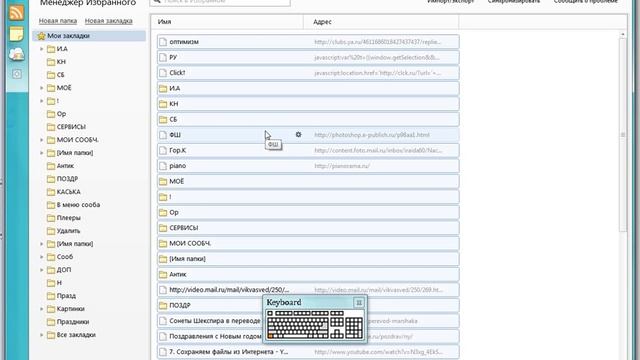The height and width of the screenshot is (360, 640).
Task: Expand the МОИ СООБЧ. folder in the tree
Action: [x=42, y=140]
